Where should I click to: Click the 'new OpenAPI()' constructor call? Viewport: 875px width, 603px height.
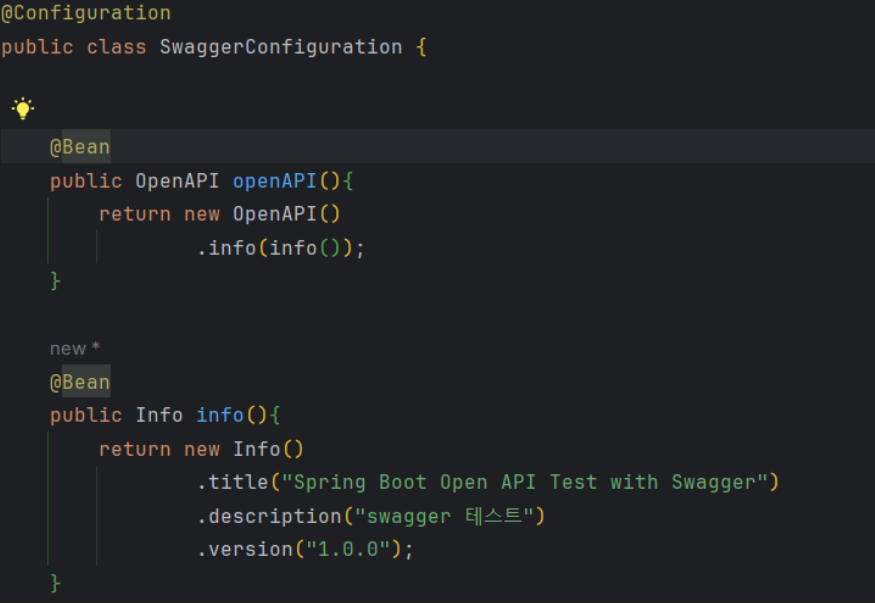click(x=262, y=214)
